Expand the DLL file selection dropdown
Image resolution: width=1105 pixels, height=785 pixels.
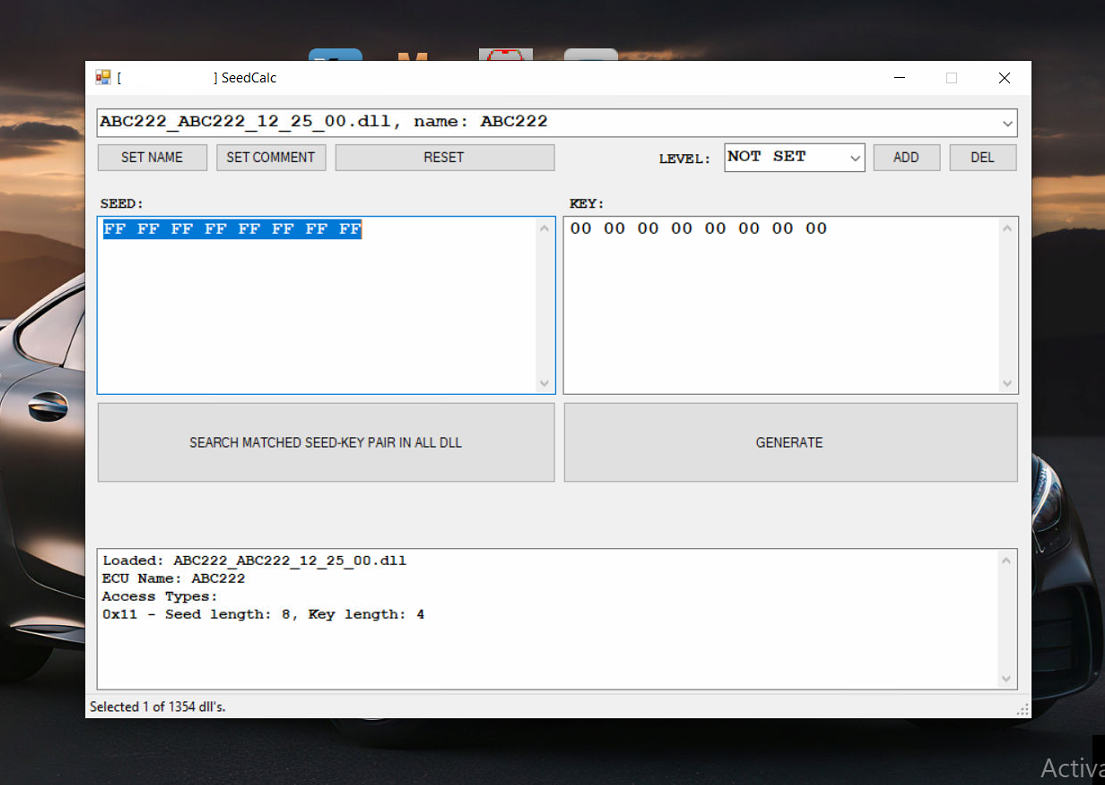point(1006,123)
